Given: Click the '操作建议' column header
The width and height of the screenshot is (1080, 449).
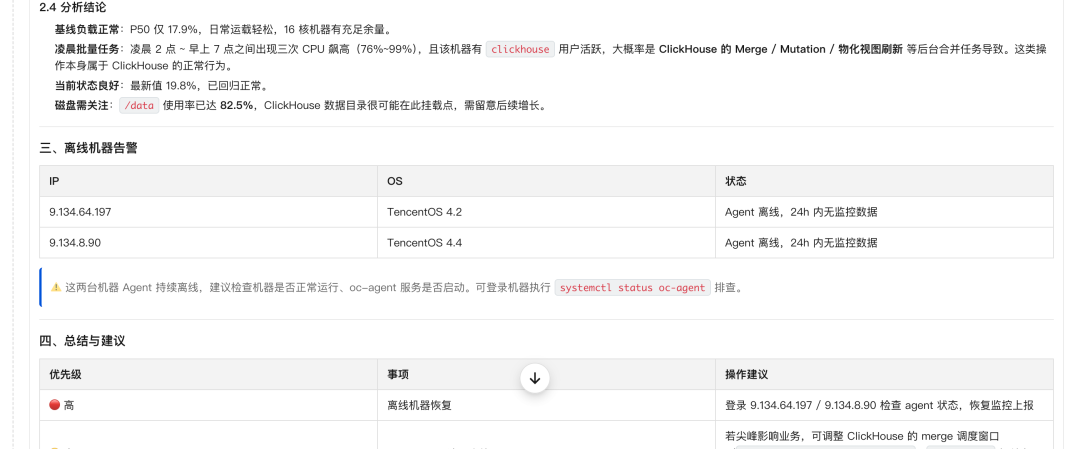Looking at the screenshot, I should click(x=884, y=375).
